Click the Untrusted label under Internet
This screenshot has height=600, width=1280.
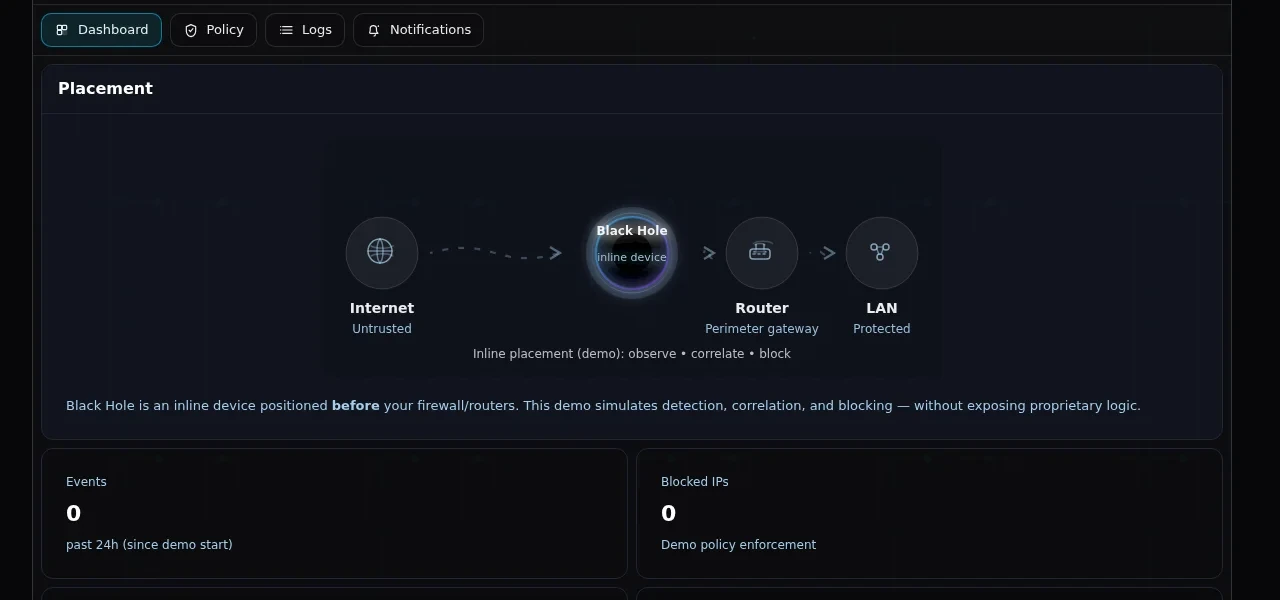point(381,328)
